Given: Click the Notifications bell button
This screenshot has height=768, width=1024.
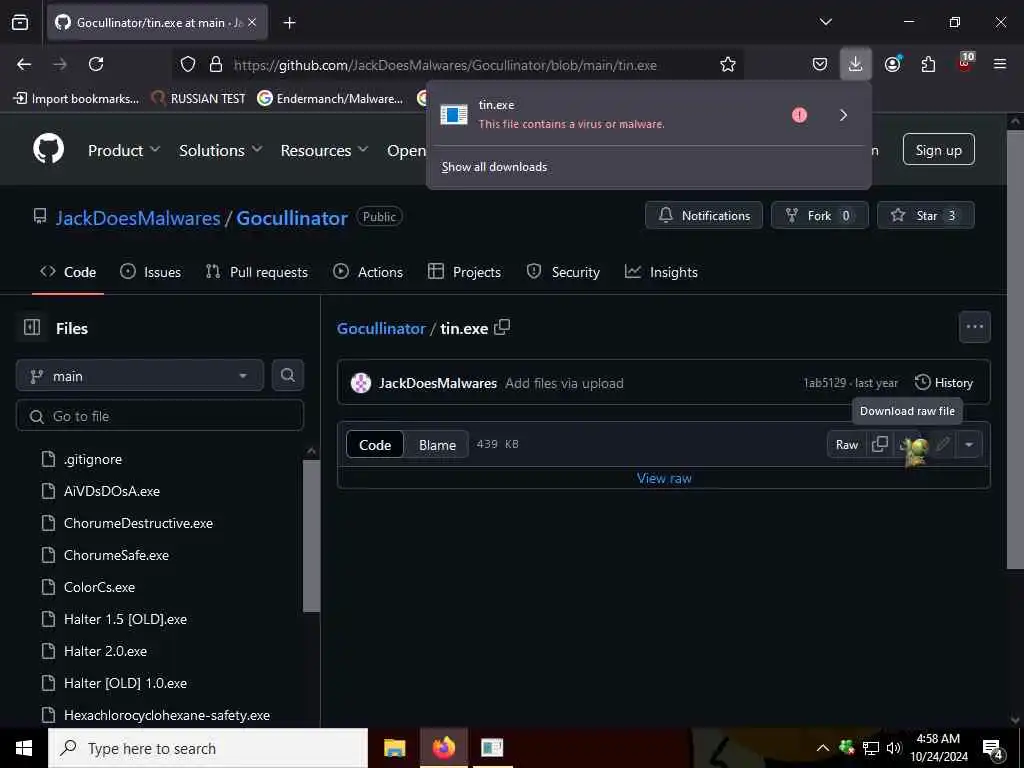Looking at the screenshot, I should (x=704, y=216).
